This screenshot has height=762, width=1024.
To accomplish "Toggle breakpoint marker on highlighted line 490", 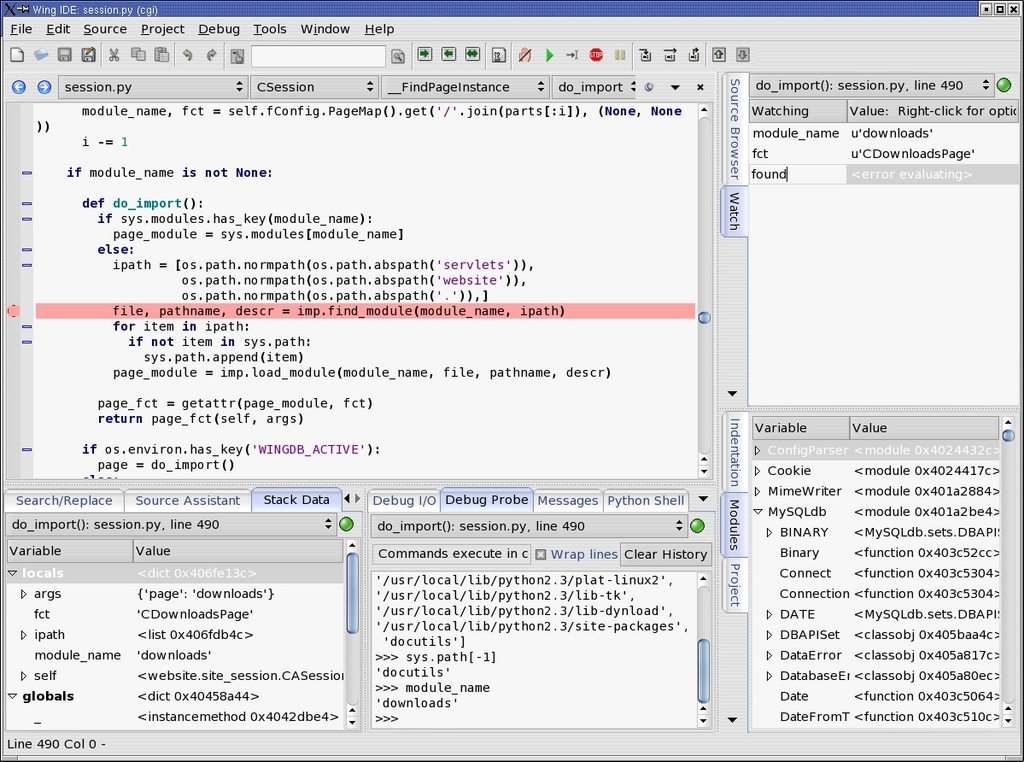I will (13, 311).
